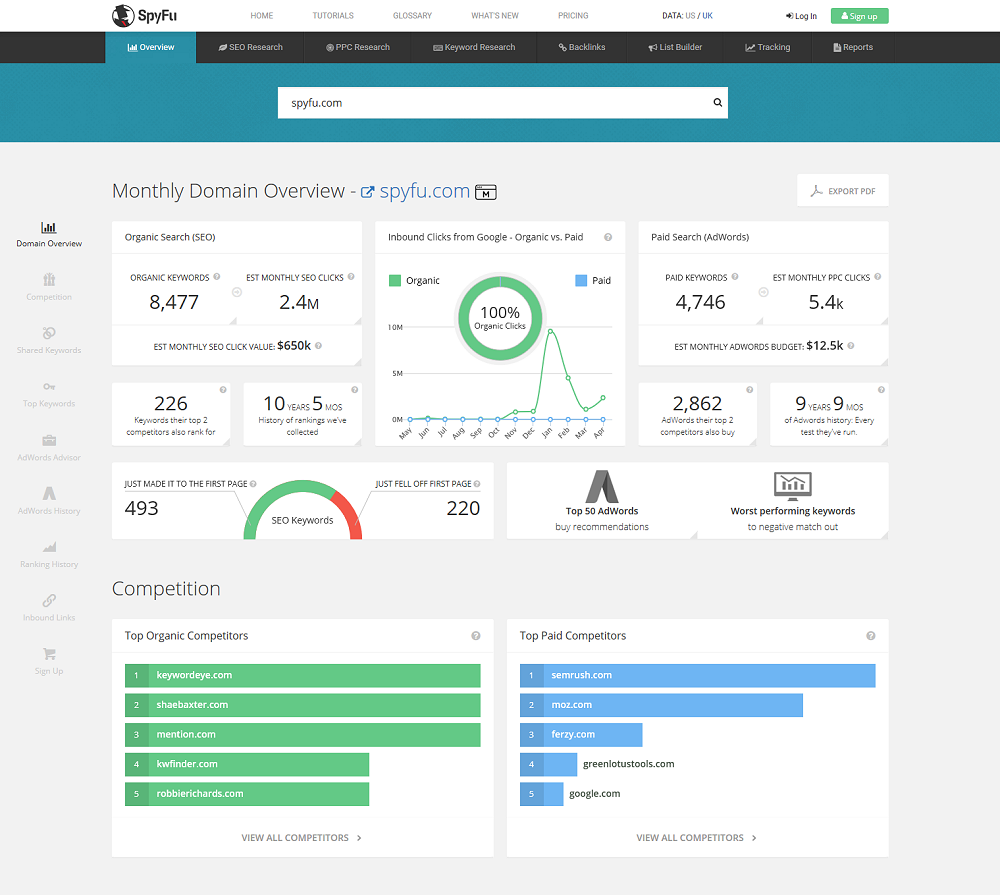Toggle the Organic legend series
This screenshot has width=1000, height=895.
[414, 281]
